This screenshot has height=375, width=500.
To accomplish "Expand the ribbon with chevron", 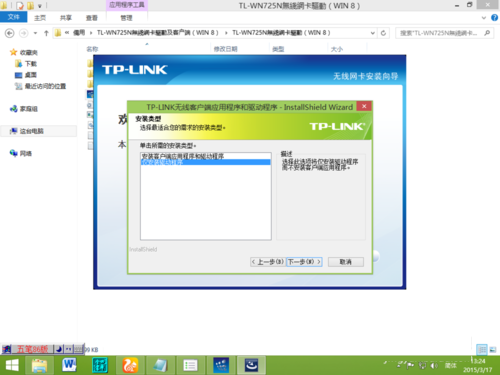I will tap(484, 18).
